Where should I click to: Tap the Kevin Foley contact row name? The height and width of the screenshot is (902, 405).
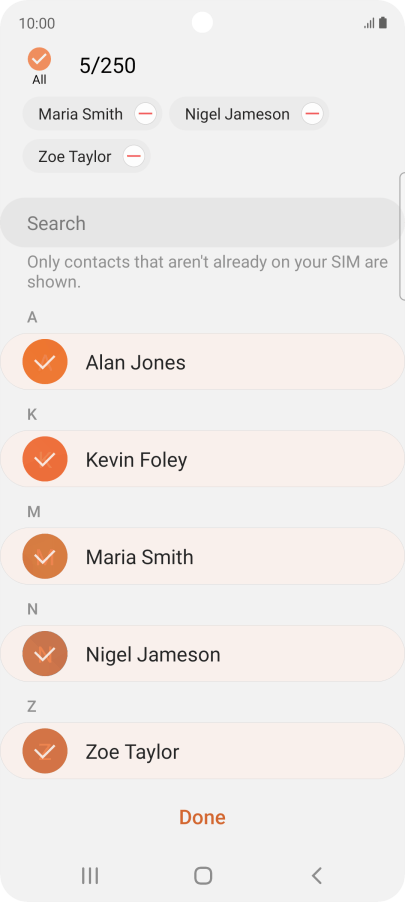pos(136,460)
